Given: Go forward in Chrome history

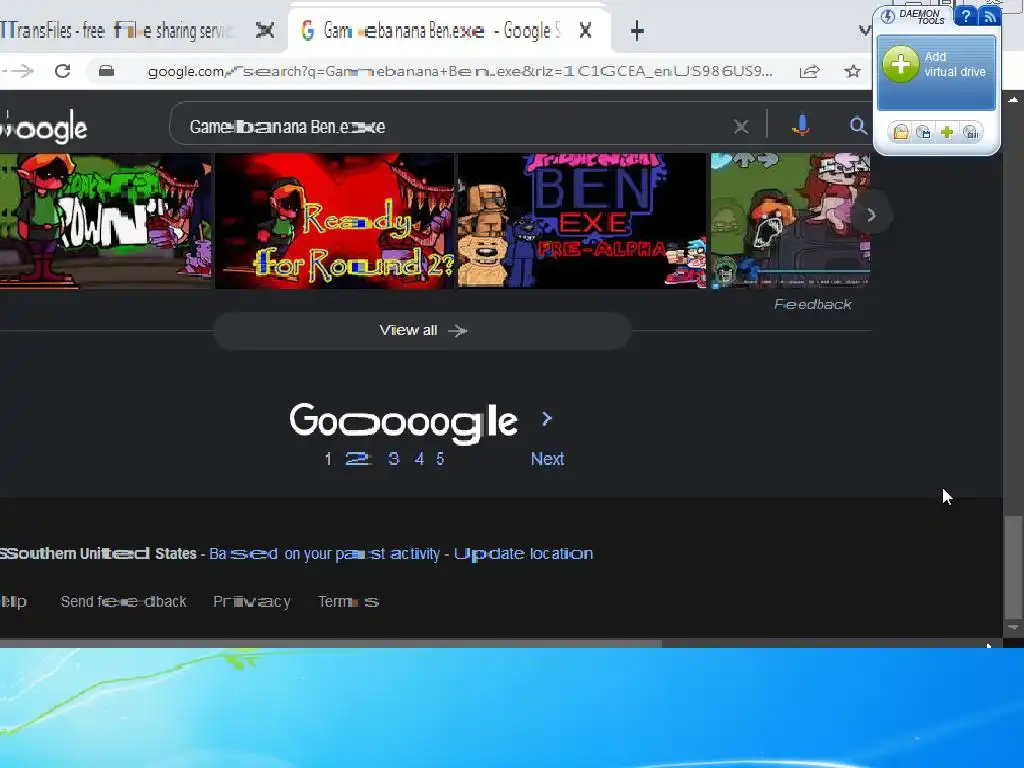Looking at the screenshot, I should point(22,71).
